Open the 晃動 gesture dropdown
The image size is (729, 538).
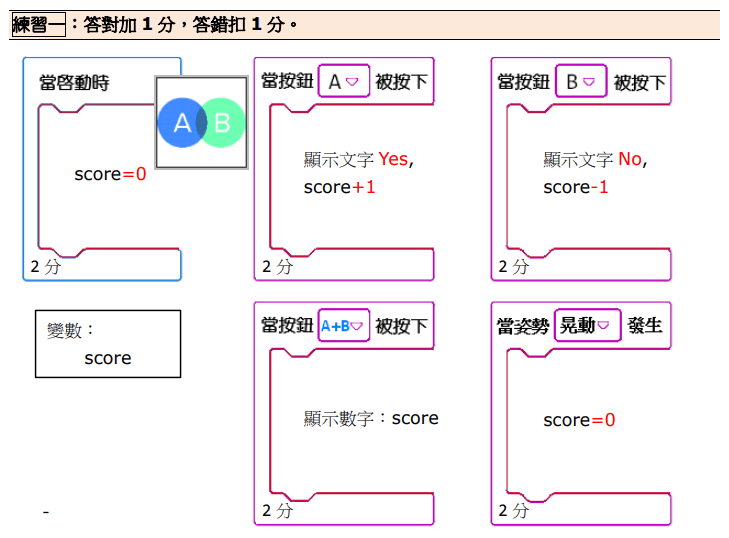coord(587,325)
